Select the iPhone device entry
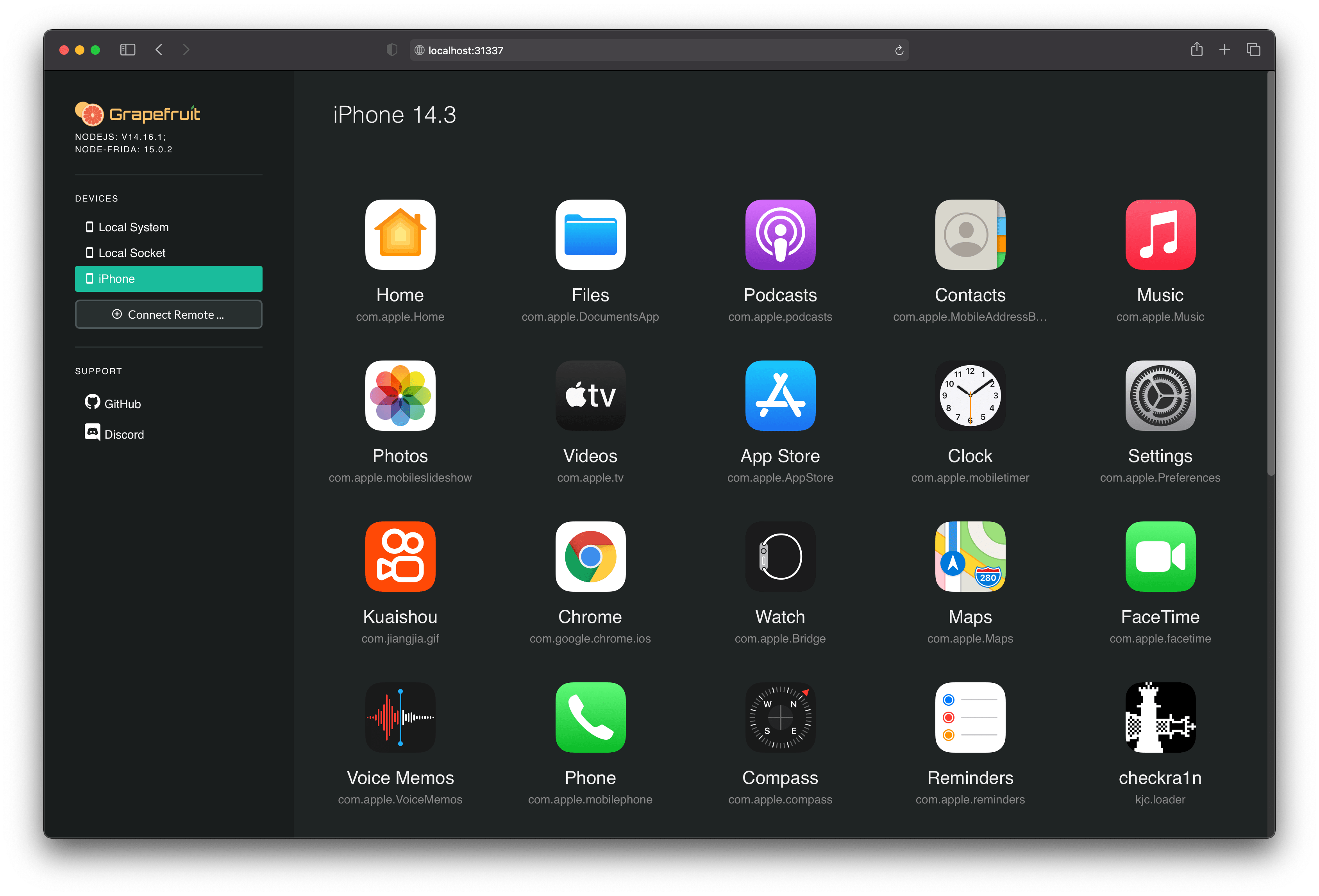Image resolution: width=1319 pixels, height=896 pixels. [168, 278]
